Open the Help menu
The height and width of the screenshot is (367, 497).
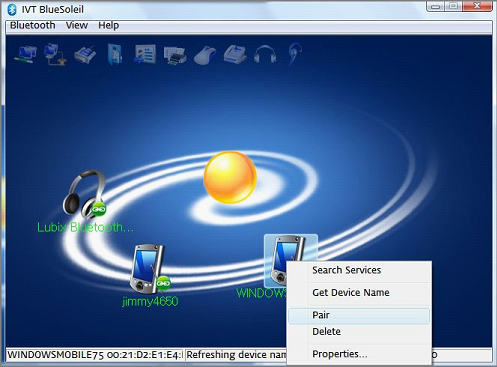108,25
